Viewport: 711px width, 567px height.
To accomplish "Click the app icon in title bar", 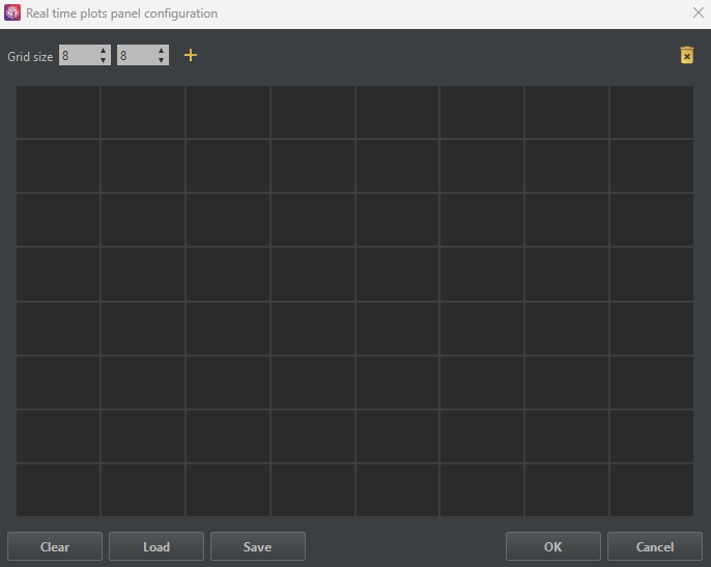I will point(13,13).
